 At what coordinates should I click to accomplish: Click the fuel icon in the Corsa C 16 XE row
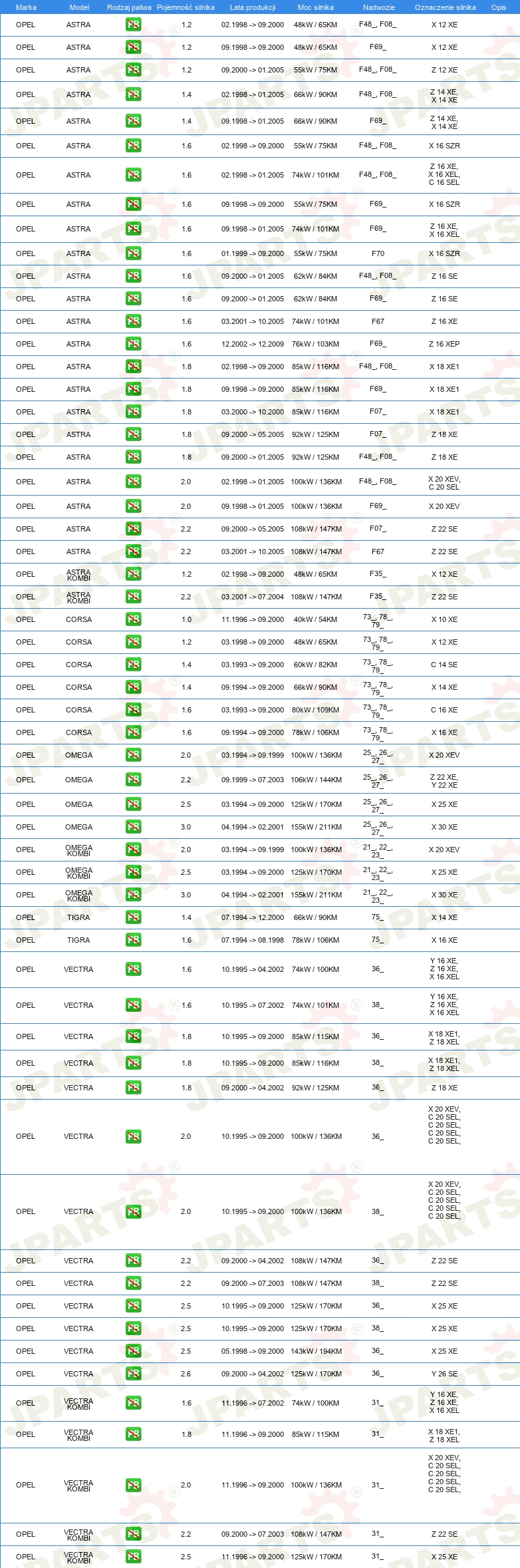pos(133,710)
